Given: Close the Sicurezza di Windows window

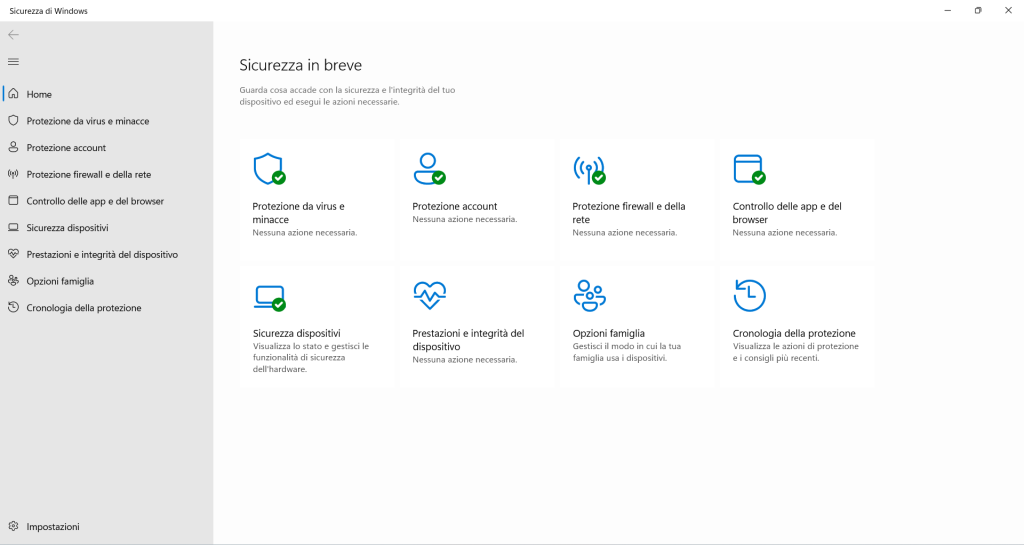Looking at the screenshot, I should 1008,10.
